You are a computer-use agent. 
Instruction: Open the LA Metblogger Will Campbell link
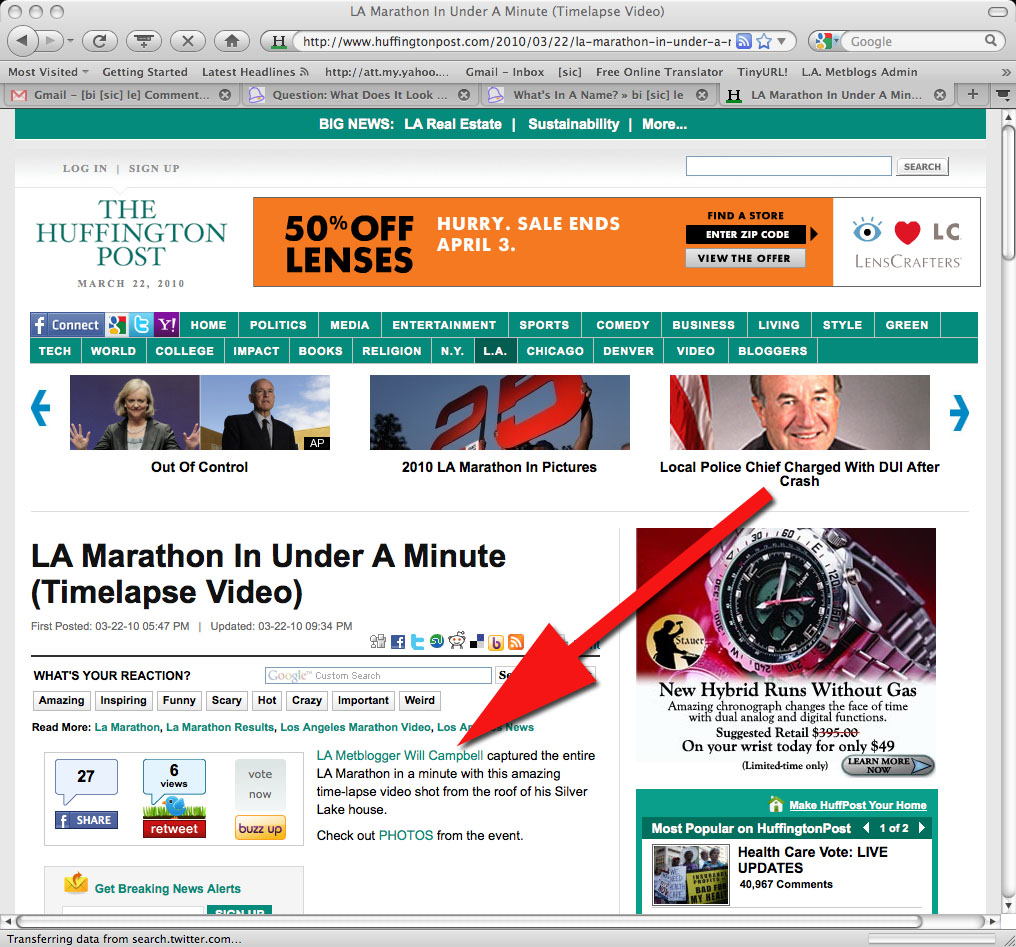click(x=399, y=755)
